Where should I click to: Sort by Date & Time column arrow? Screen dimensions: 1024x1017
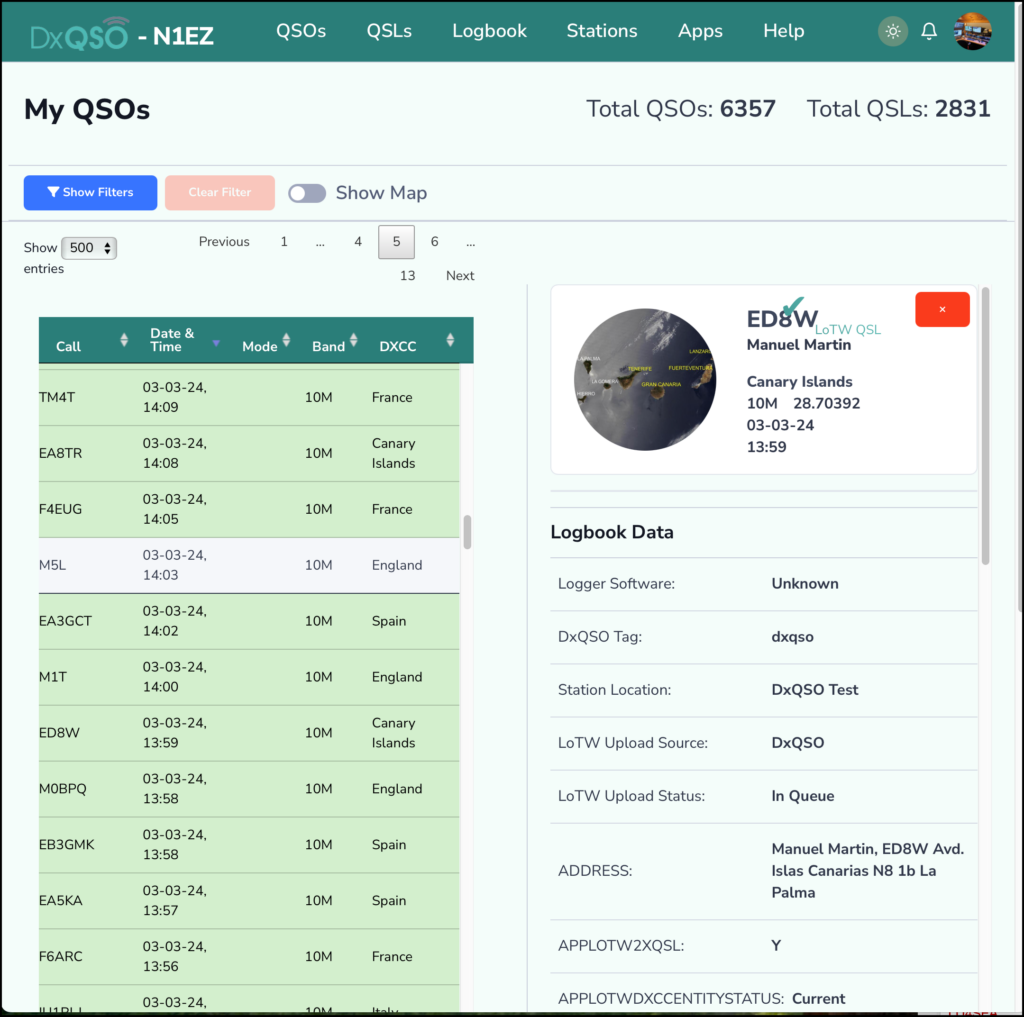216,343
